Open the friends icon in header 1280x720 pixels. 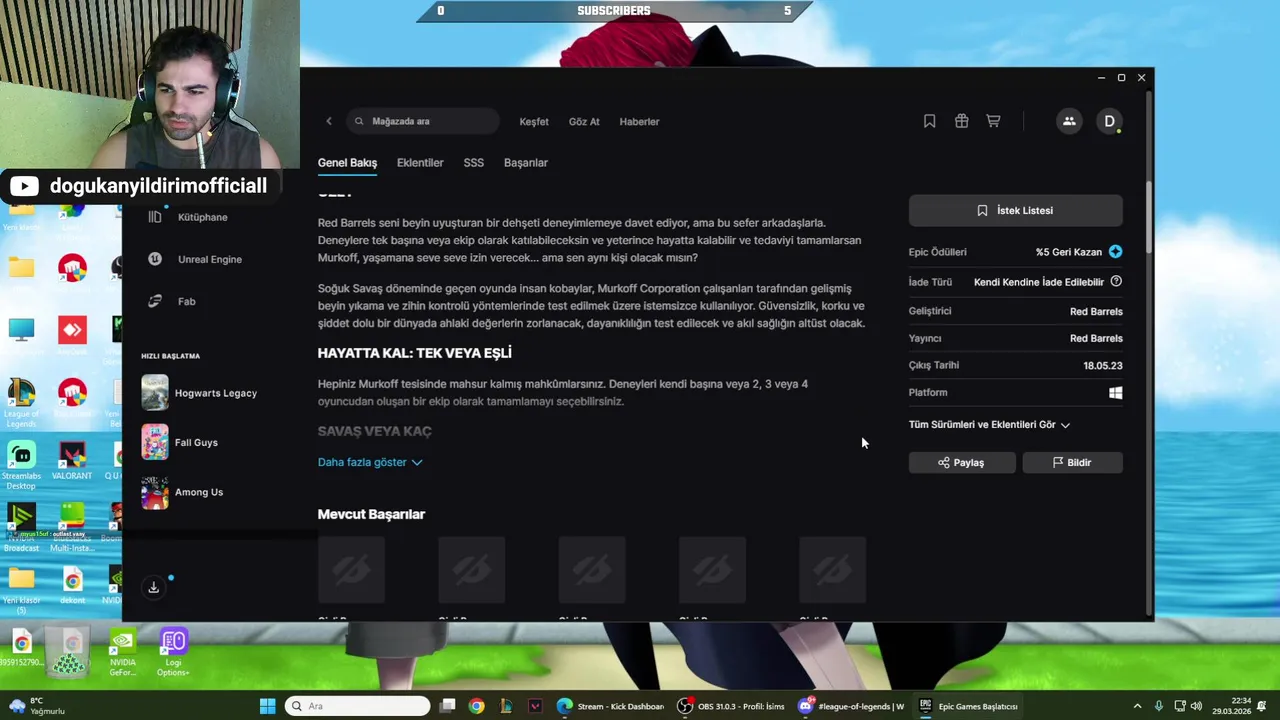[x=1069, y=121]
